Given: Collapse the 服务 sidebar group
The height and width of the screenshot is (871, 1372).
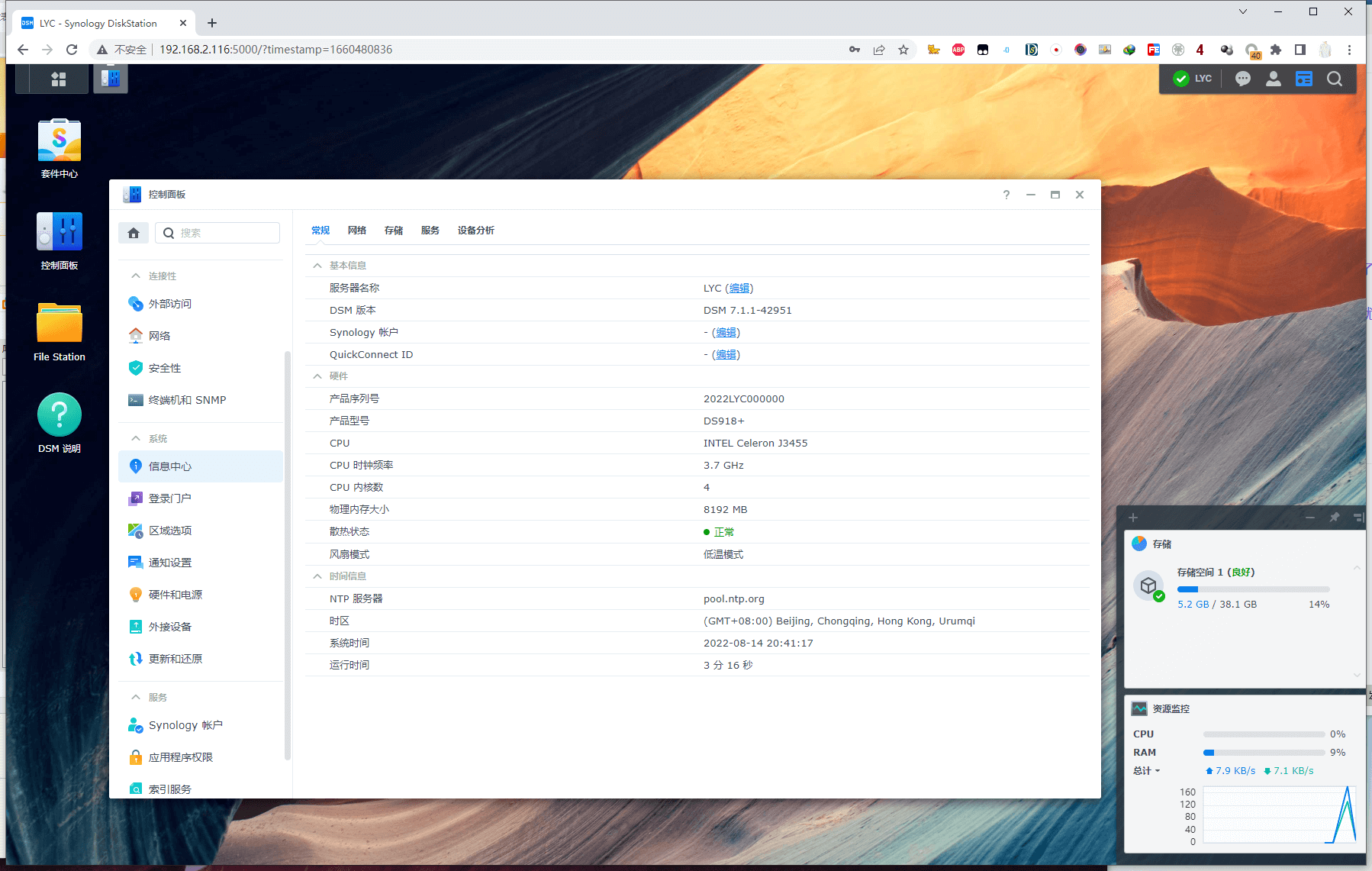Looking at the screenshot, I should click(136, 697).
